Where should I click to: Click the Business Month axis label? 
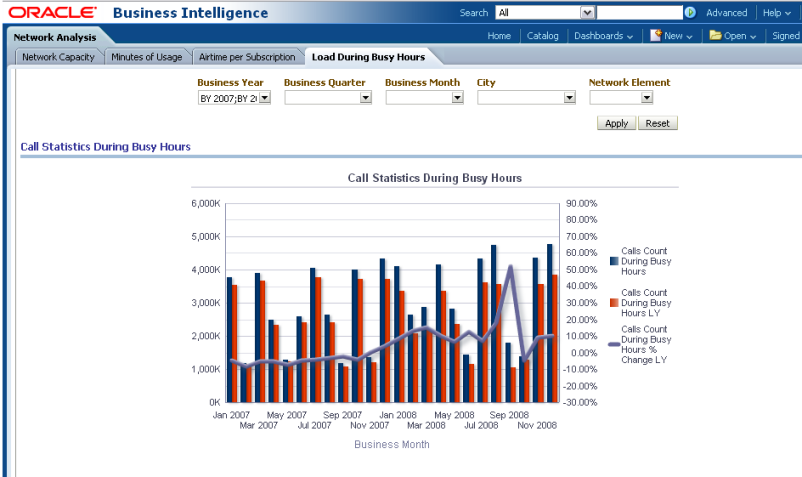tap(392, 444)
